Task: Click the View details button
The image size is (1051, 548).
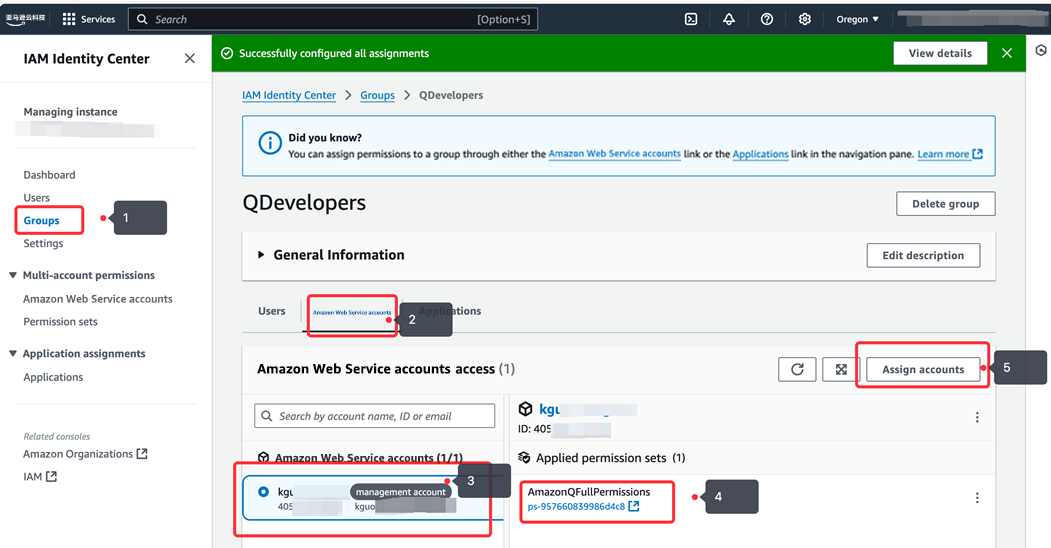Action: (x=940, y=53)
